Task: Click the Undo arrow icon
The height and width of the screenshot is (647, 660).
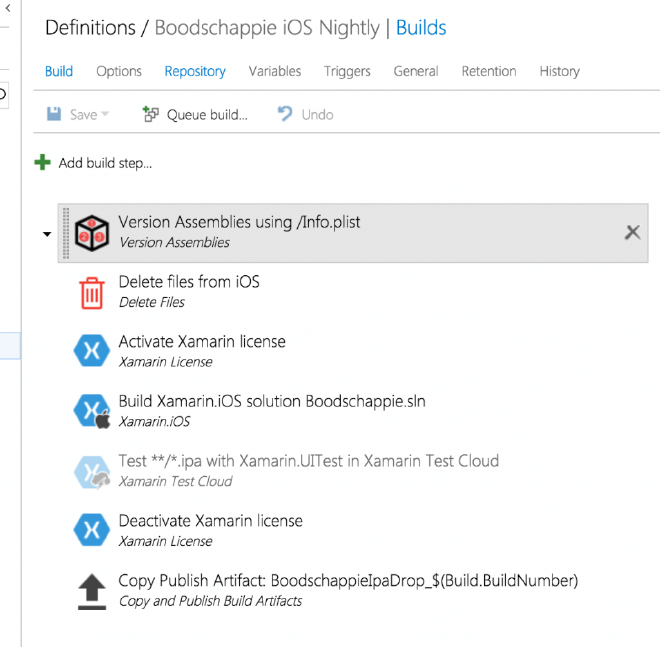Action: tap(285, 114)
